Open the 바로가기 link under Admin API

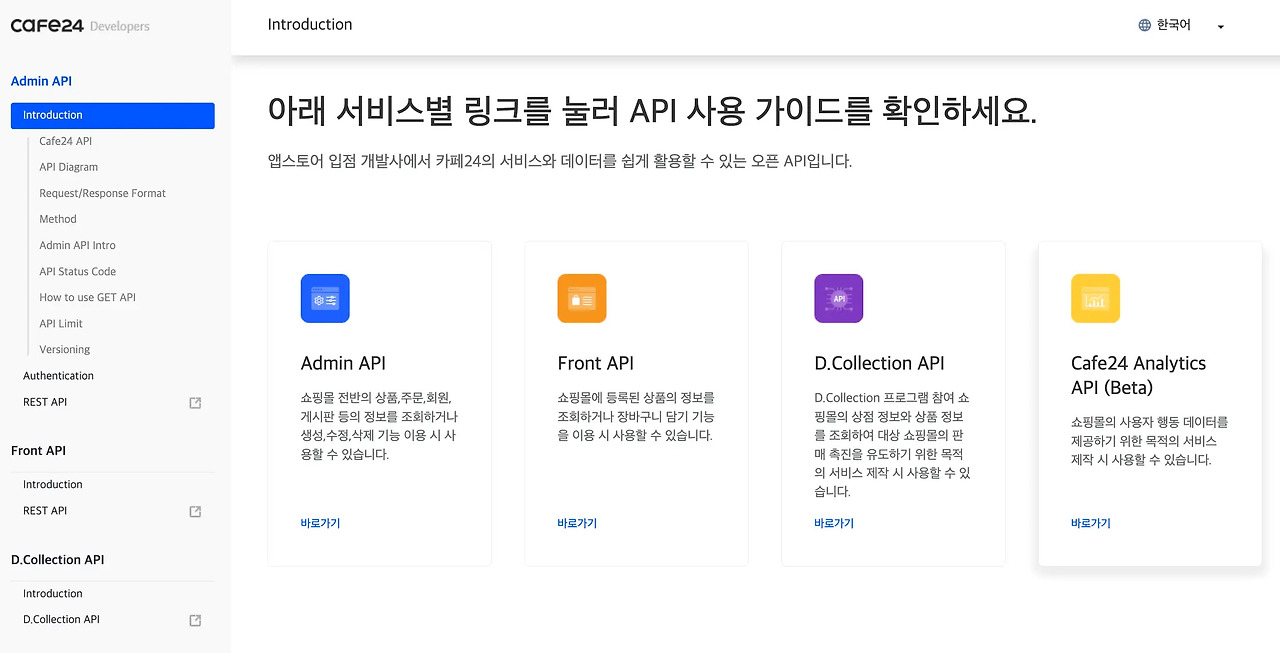[319, 522]
